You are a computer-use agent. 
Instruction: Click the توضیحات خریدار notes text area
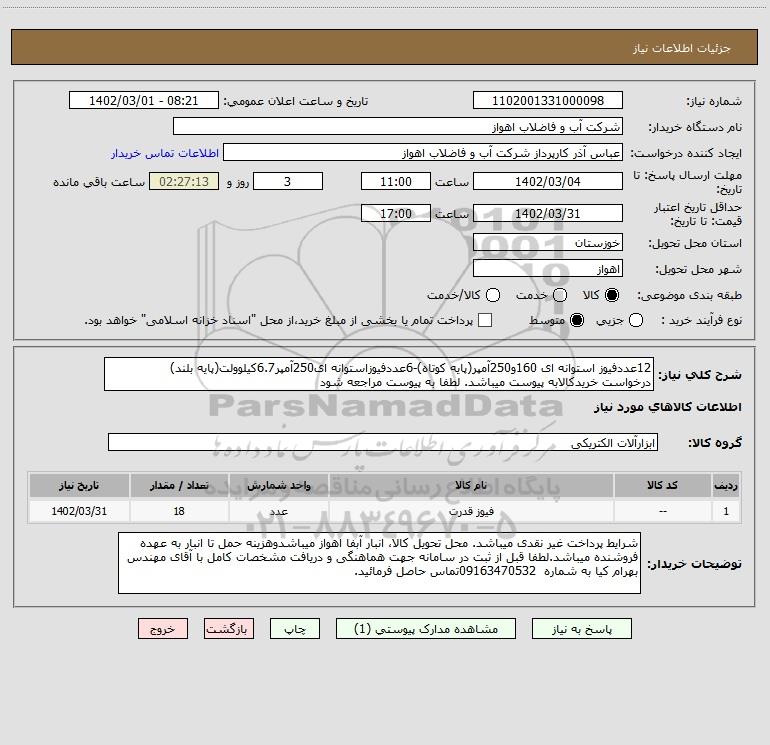tap(379, 563)
